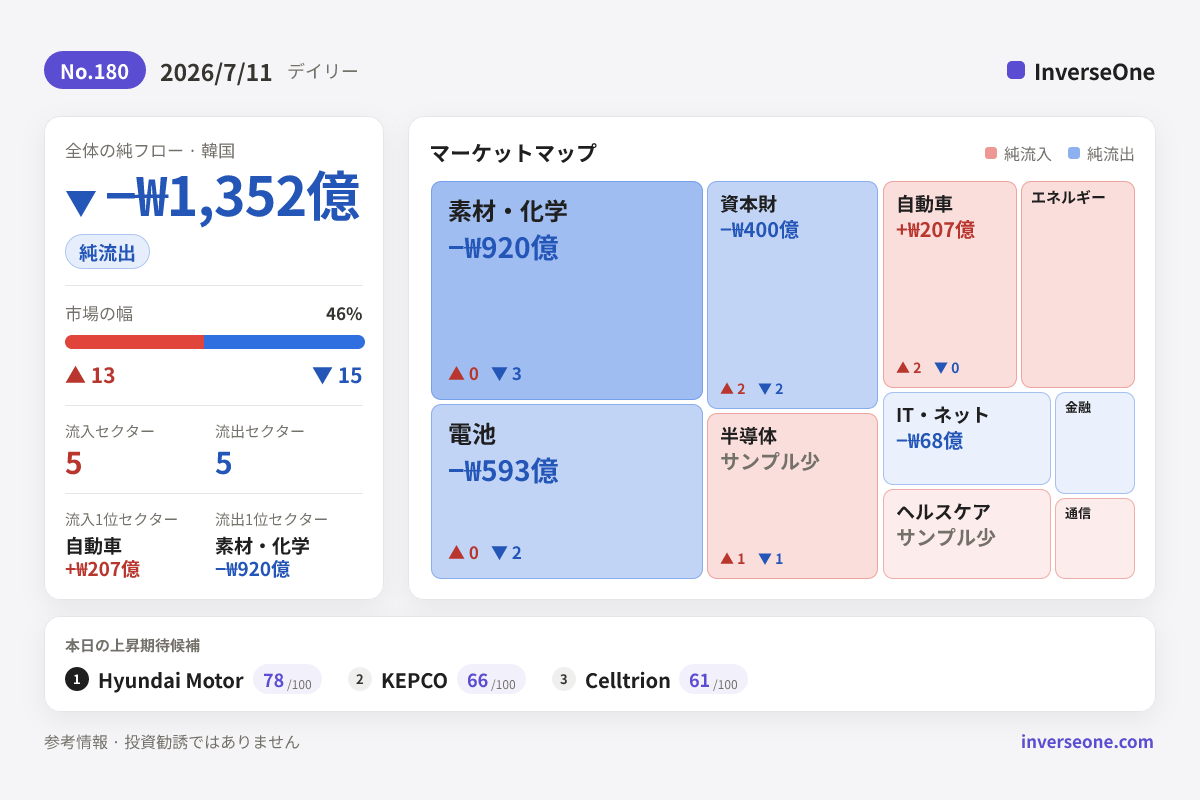This screenshot has width=1200, height=800.
Task: Click the red 純流入 legend swatch
Action: coord(991,153)
